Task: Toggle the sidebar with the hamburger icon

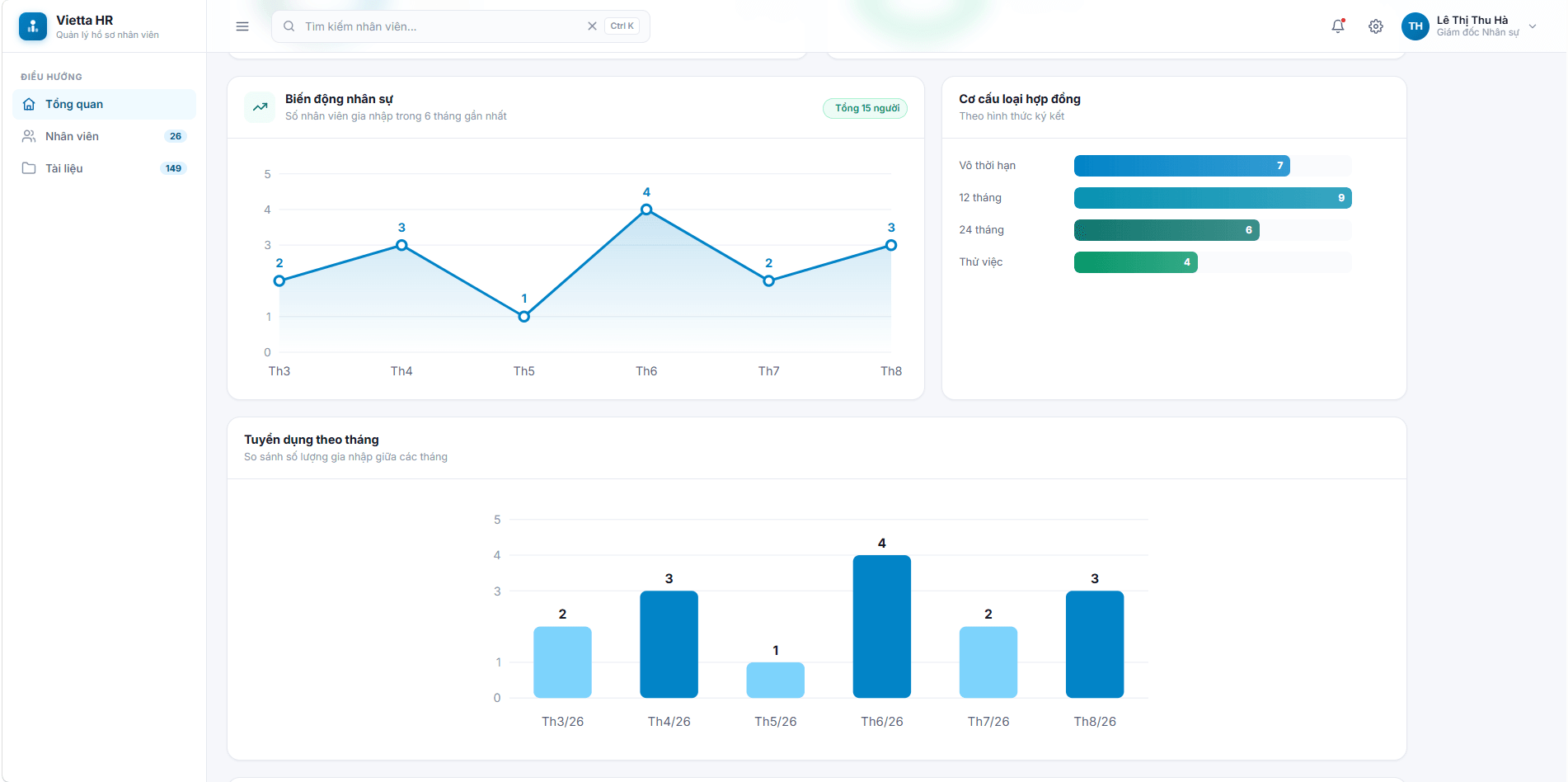Action: [x=242, y=26]
